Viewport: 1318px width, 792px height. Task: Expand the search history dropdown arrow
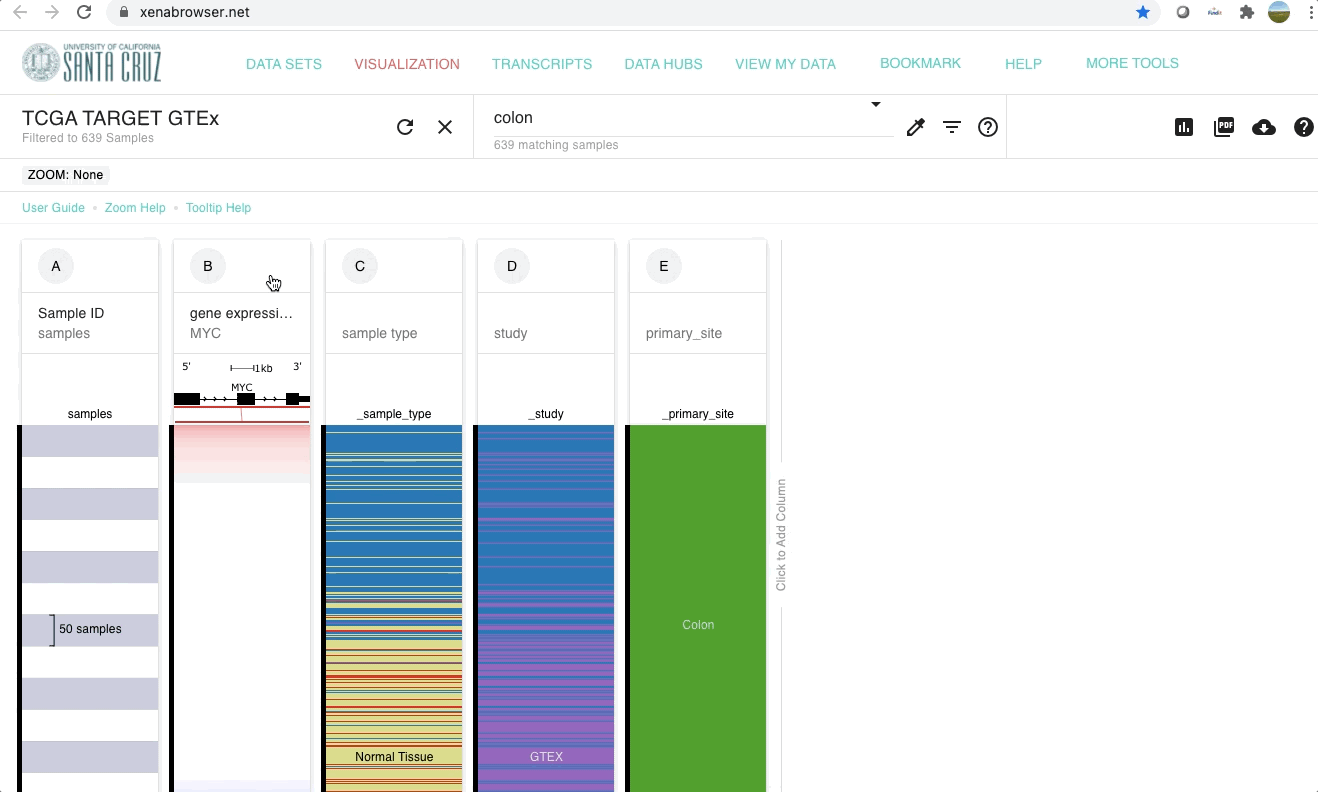click(876, 104)
